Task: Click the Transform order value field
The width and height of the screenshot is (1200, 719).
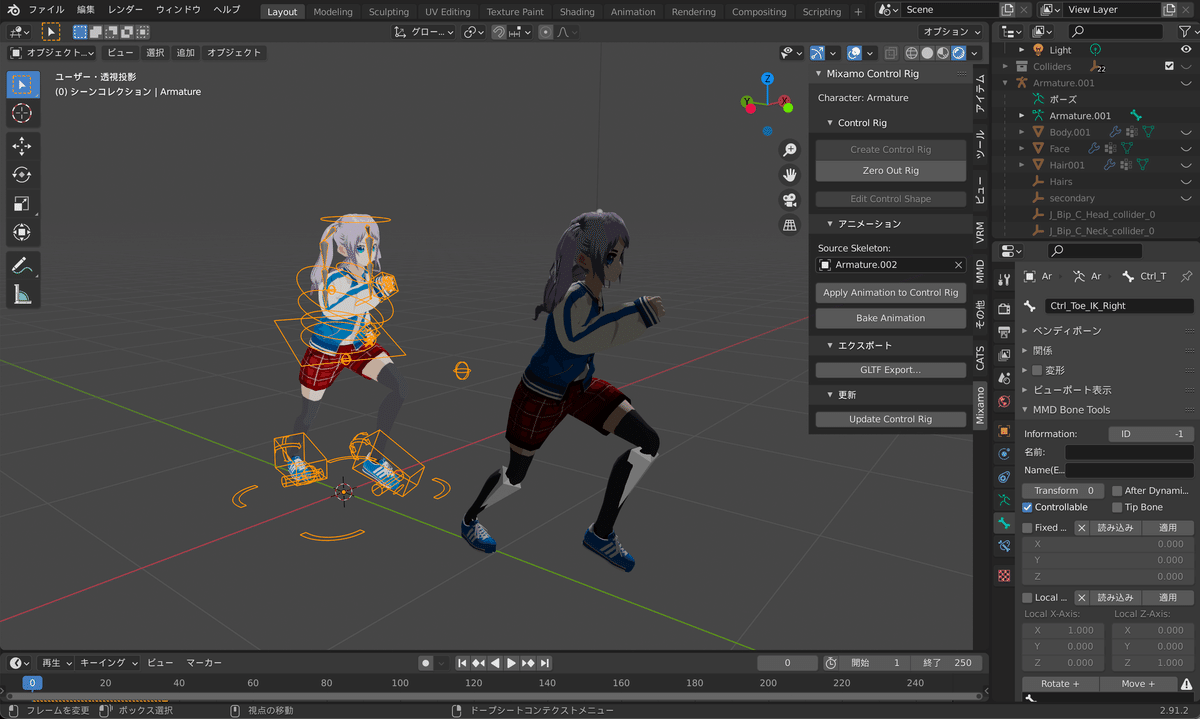Action: click(x=1062, y=491)
